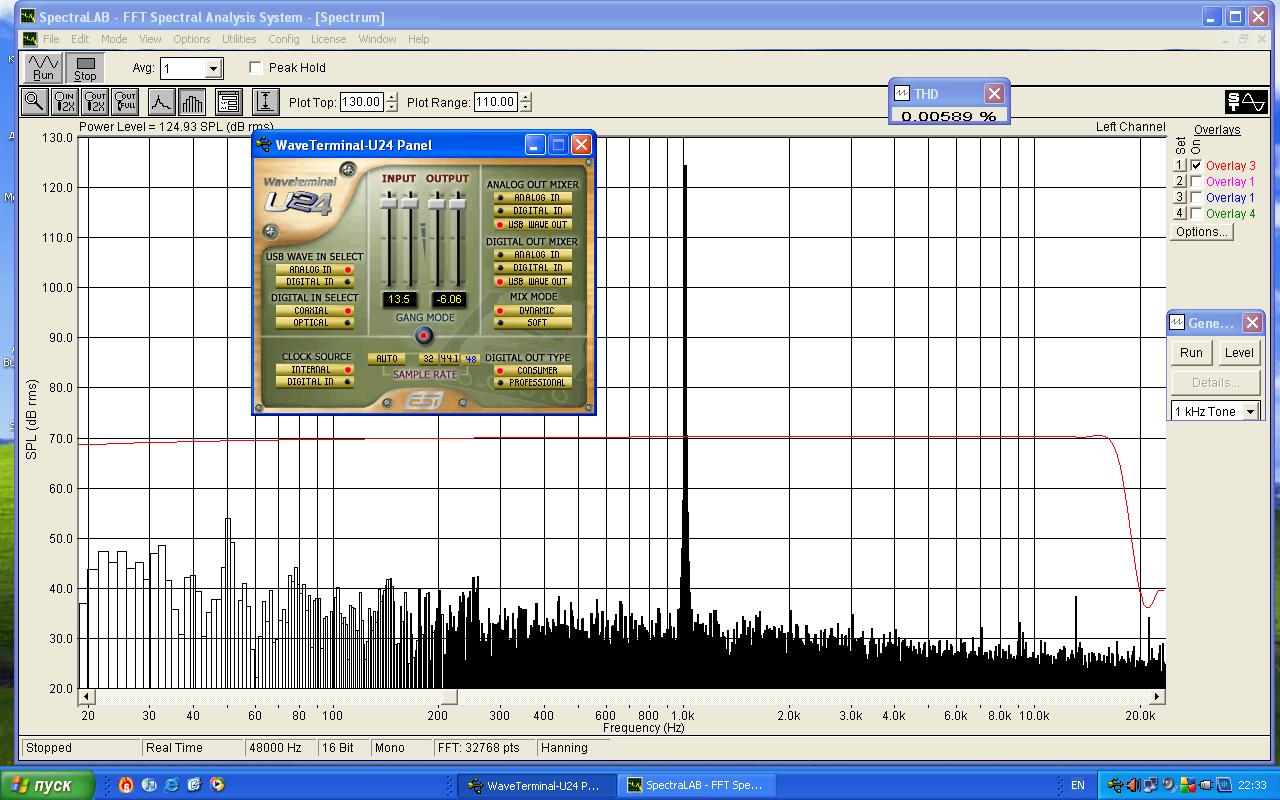1280x800 pixels.
Task: Select Digital In for USB Wave In Select
Action: [x=314, y=282]
